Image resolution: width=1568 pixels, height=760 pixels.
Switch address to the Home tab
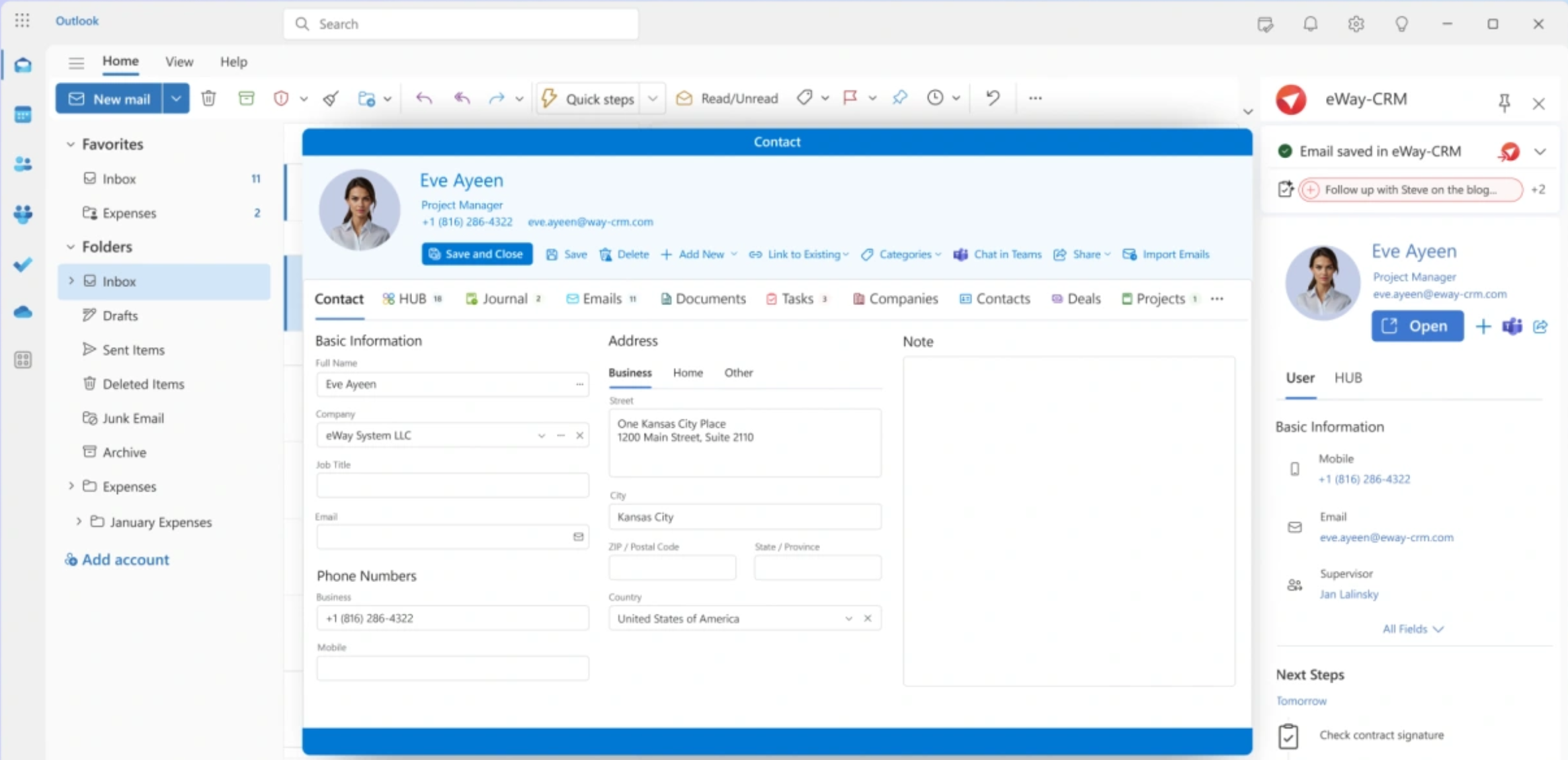[688, 372]
